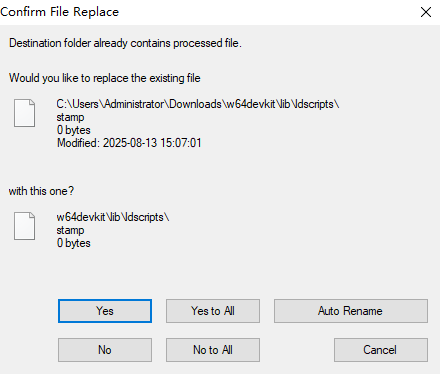Choose Yes to All
Image resolution: width=440 pixels, height=374 pixels.
213,311
